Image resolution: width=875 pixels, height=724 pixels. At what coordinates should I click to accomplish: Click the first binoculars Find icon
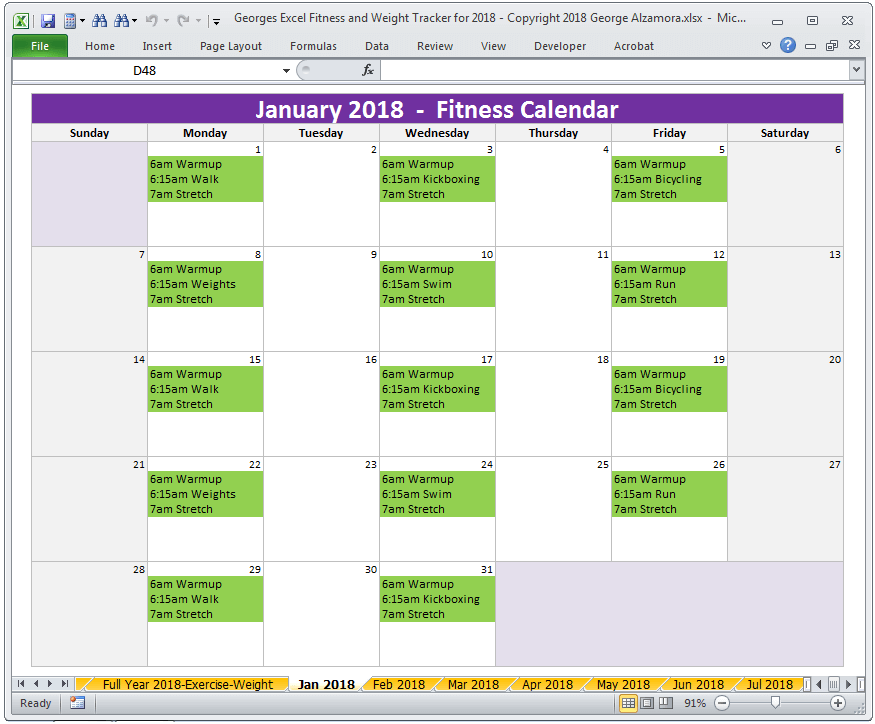coord(100,21)
